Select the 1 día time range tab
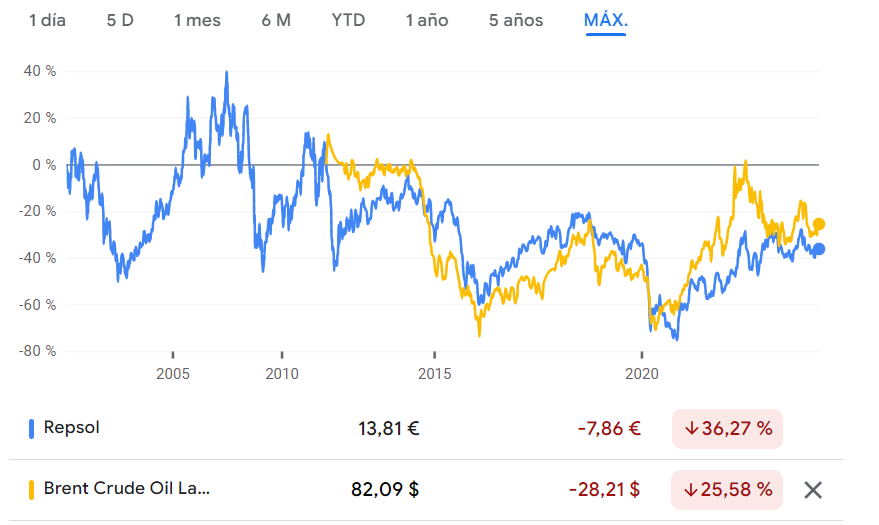Viewport: 879px width, 525px height. tap(47, 20)
